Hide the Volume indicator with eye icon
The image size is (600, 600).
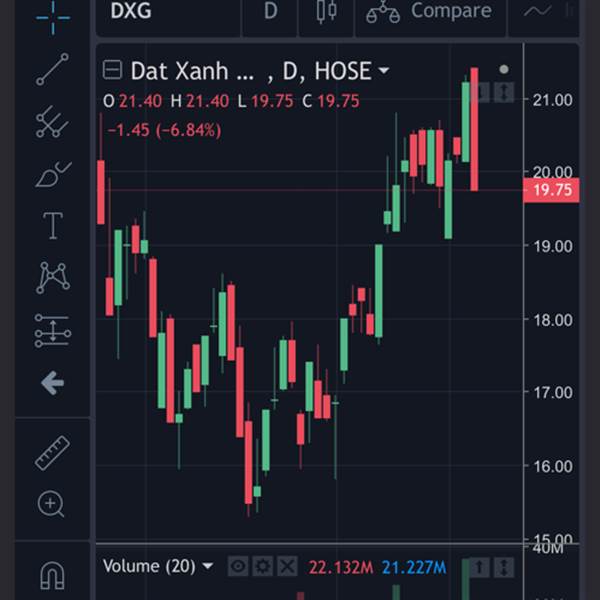pyautogui.click(x=238, y=566)
